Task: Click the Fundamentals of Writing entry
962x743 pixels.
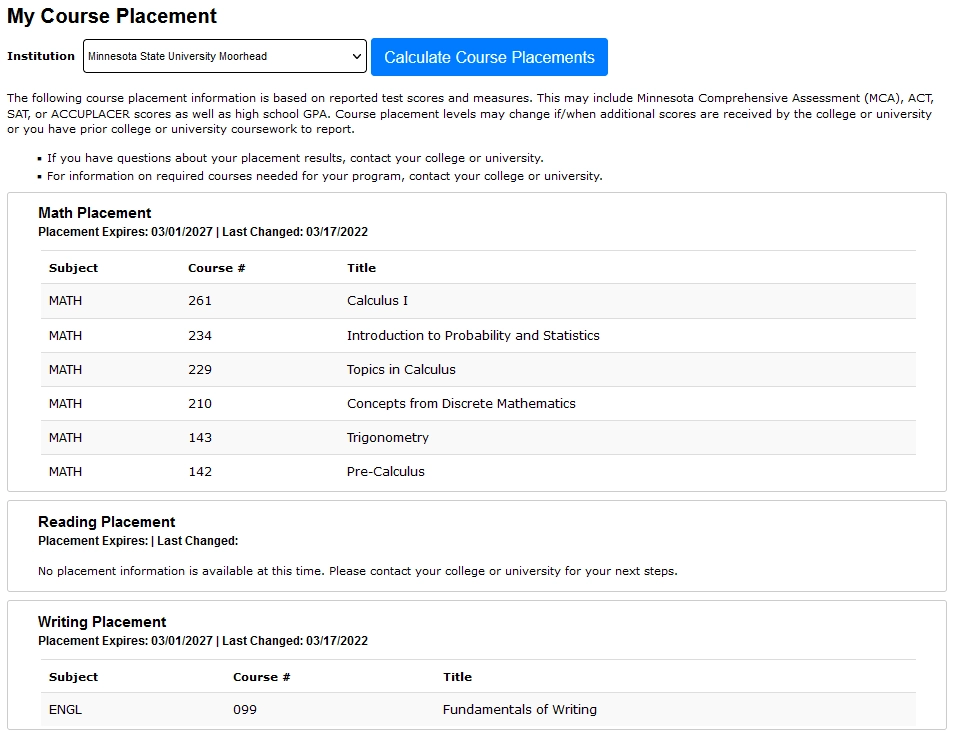Action: [x=519, y=709]
